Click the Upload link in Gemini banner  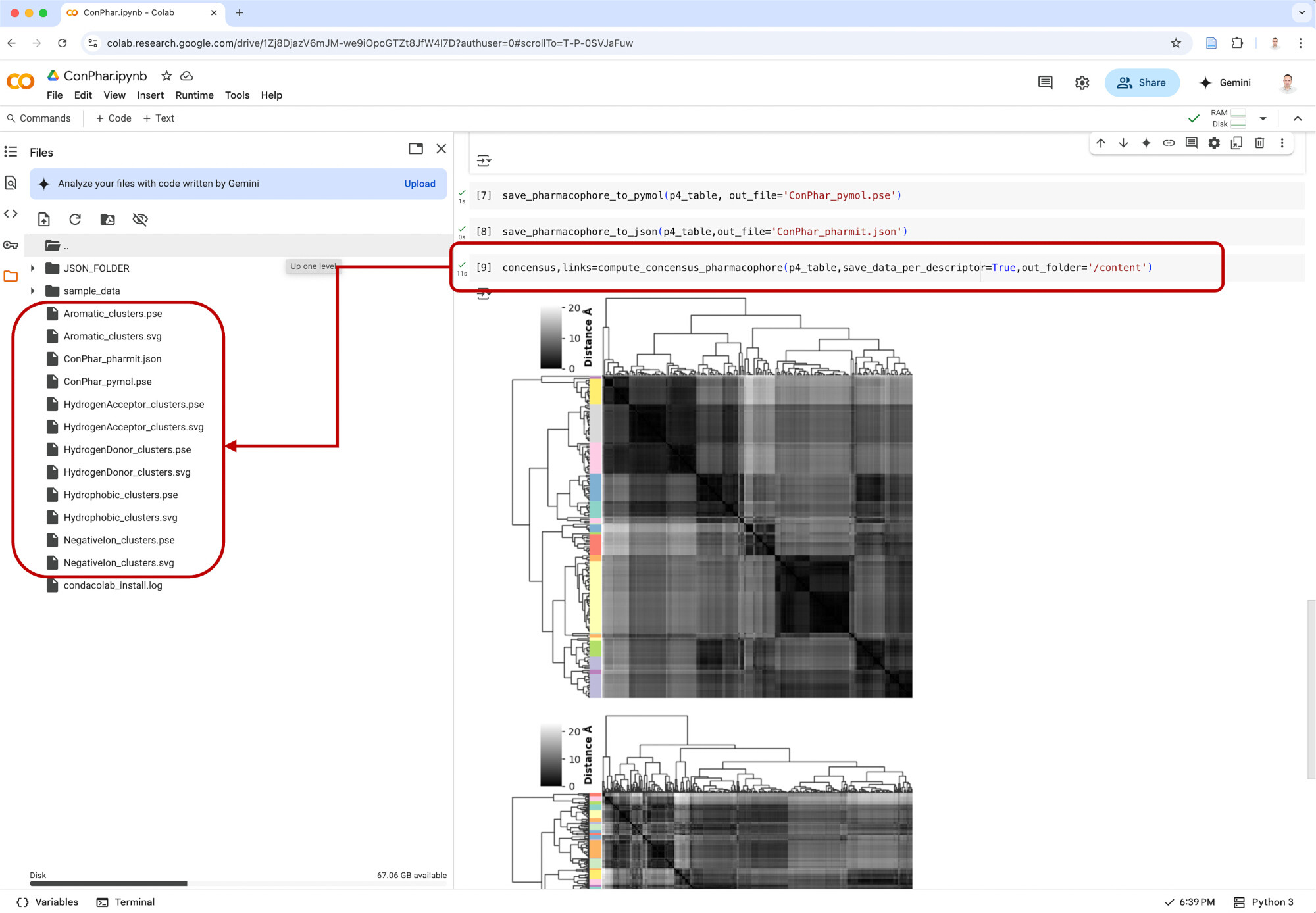click(420, 184)
